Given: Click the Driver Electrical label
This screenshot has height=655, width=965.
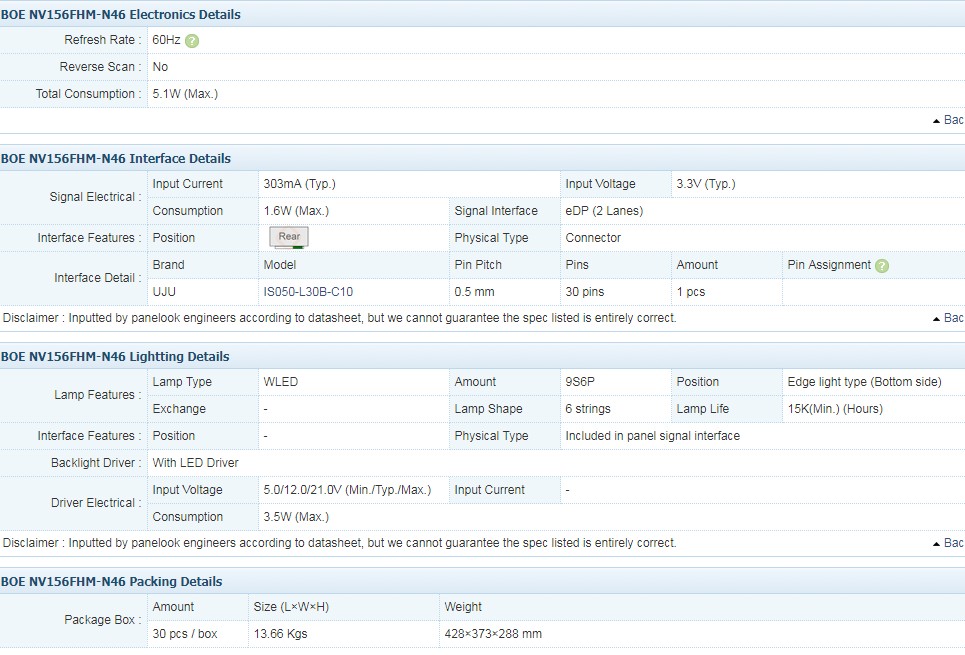Looking at the screenshot, I should [96, 504].
